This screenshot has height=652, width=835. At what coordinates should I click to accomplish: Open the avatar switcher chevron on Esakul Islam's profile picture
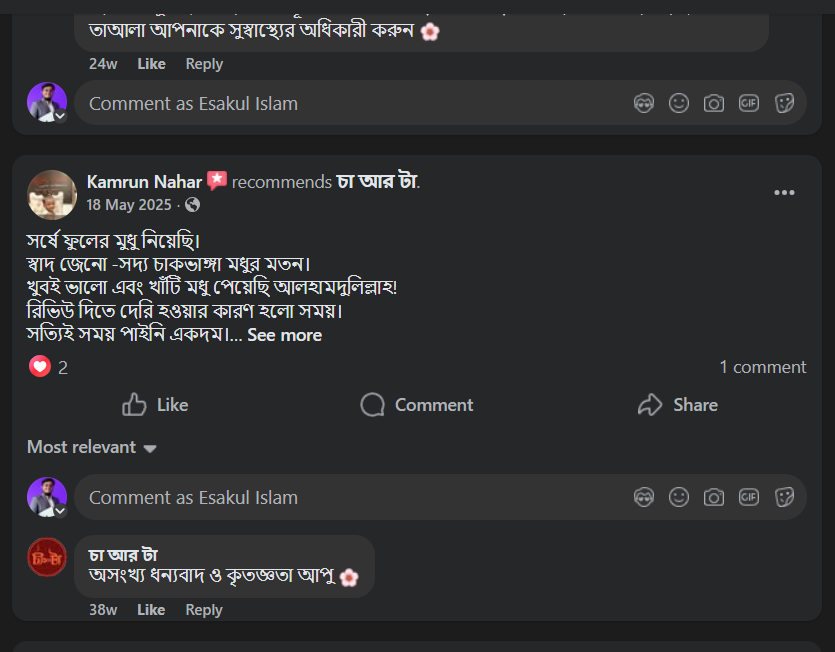(60, 510)
